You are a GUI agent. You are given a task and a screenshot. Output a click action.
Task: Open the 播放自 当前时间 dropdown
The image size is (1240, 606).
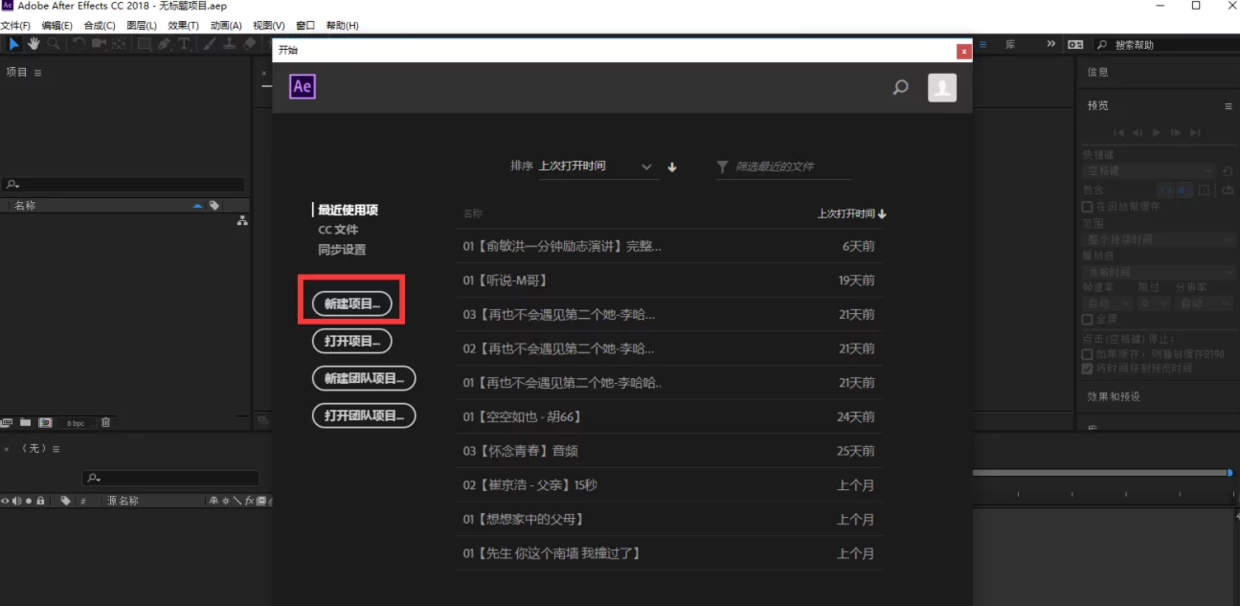click(1160, 272)
